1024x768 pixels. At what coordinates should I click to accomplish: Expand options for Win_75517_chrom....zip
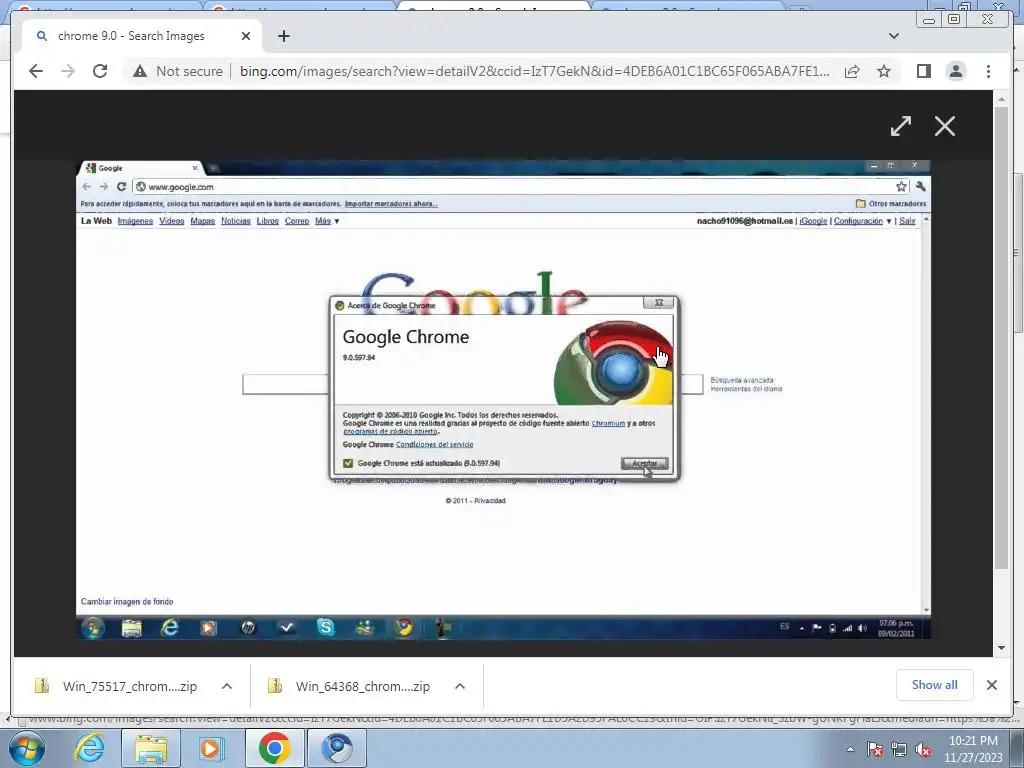click(227, 686)
